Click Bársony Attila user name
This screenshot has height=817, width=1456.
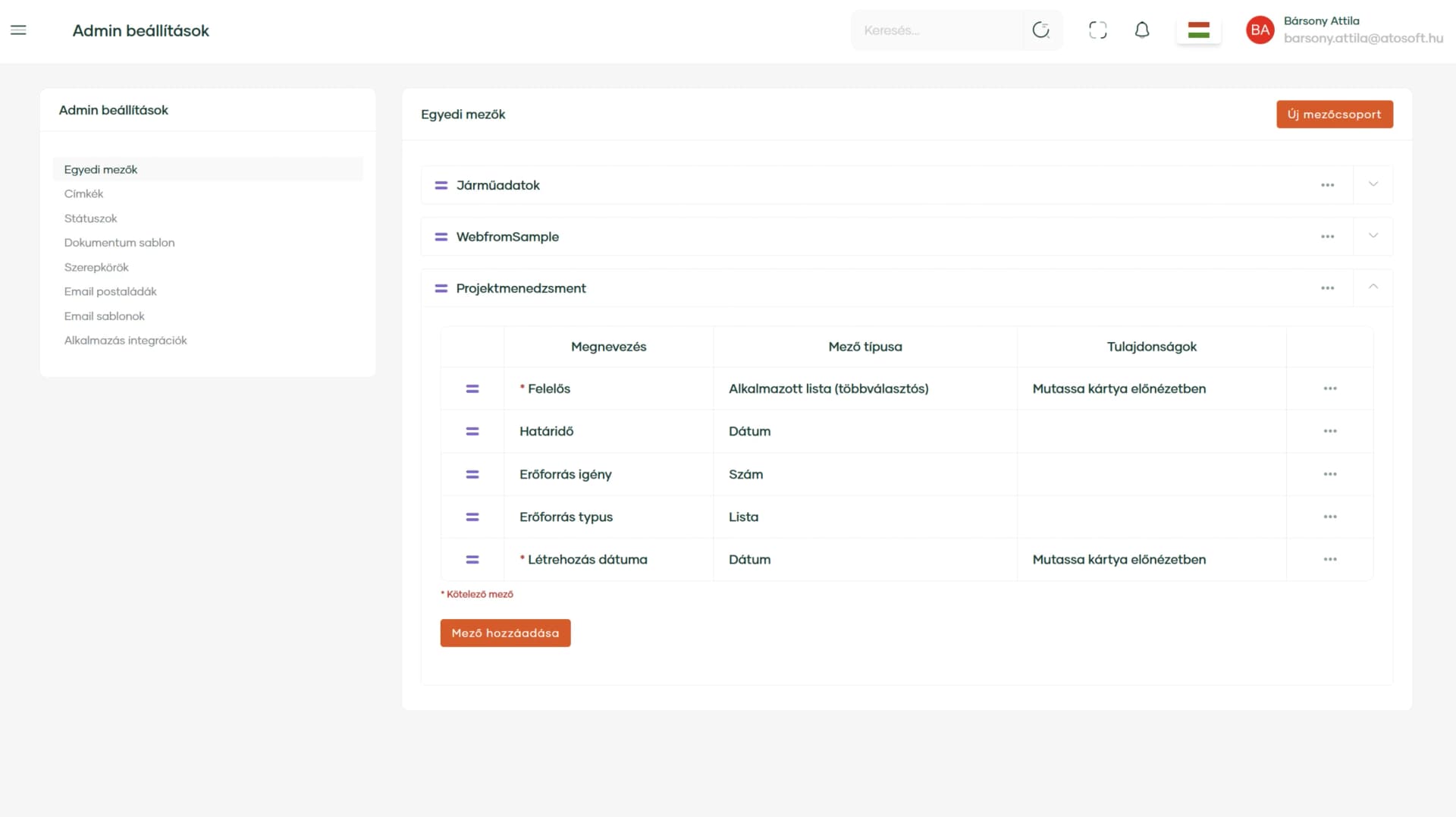1321,20
